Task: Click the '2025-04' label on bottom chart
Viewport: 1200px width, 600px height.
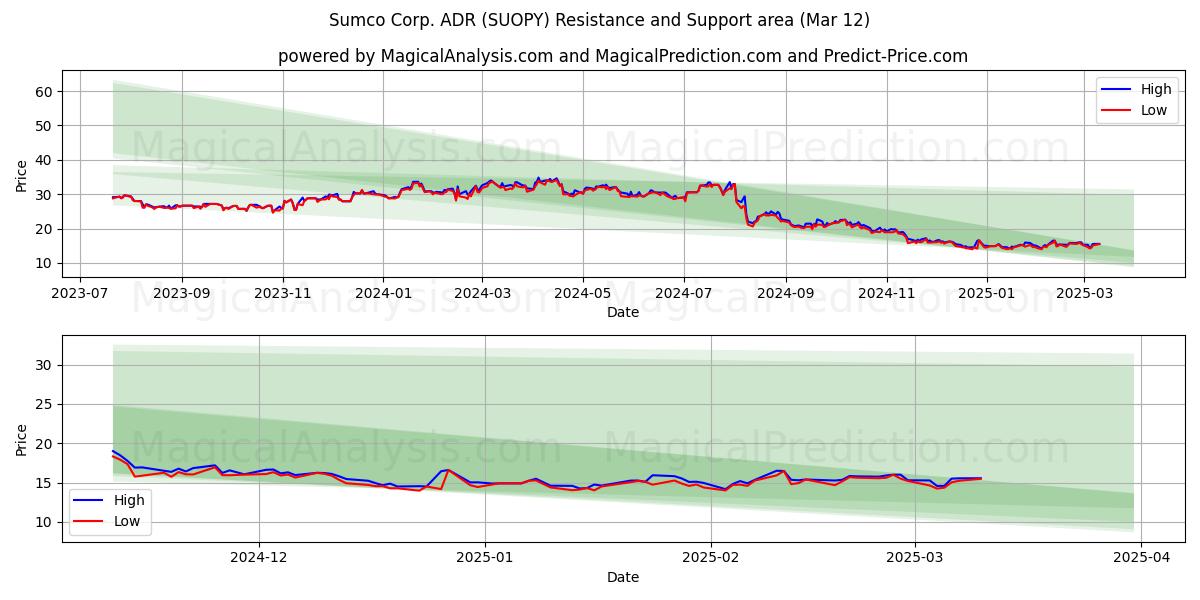Action: (x=1141, y=560)
